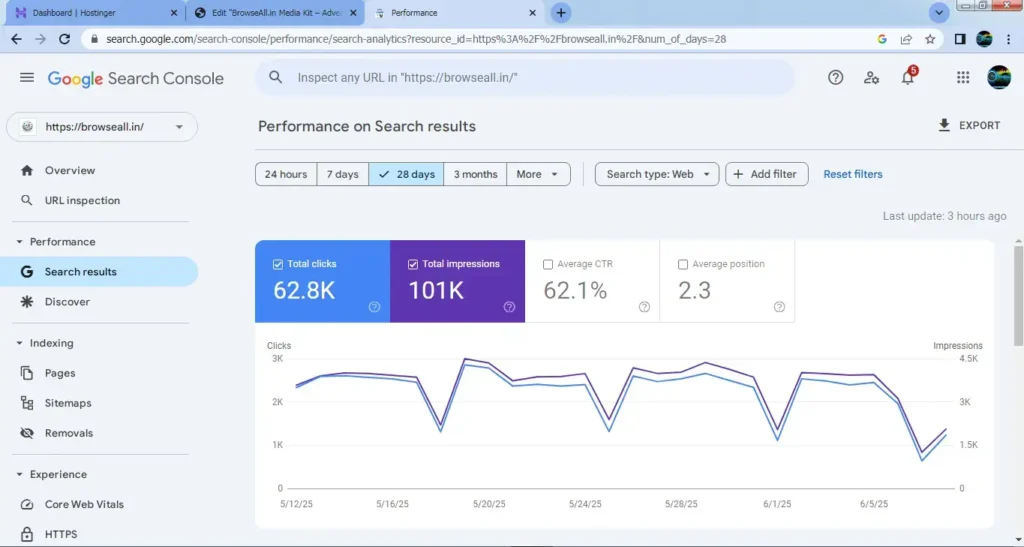Image resolution: width=1024 pixels, height=547 pixels.
Task: Open the main hamburger menu
Action: pyautogui.click(x=27, y=78)
